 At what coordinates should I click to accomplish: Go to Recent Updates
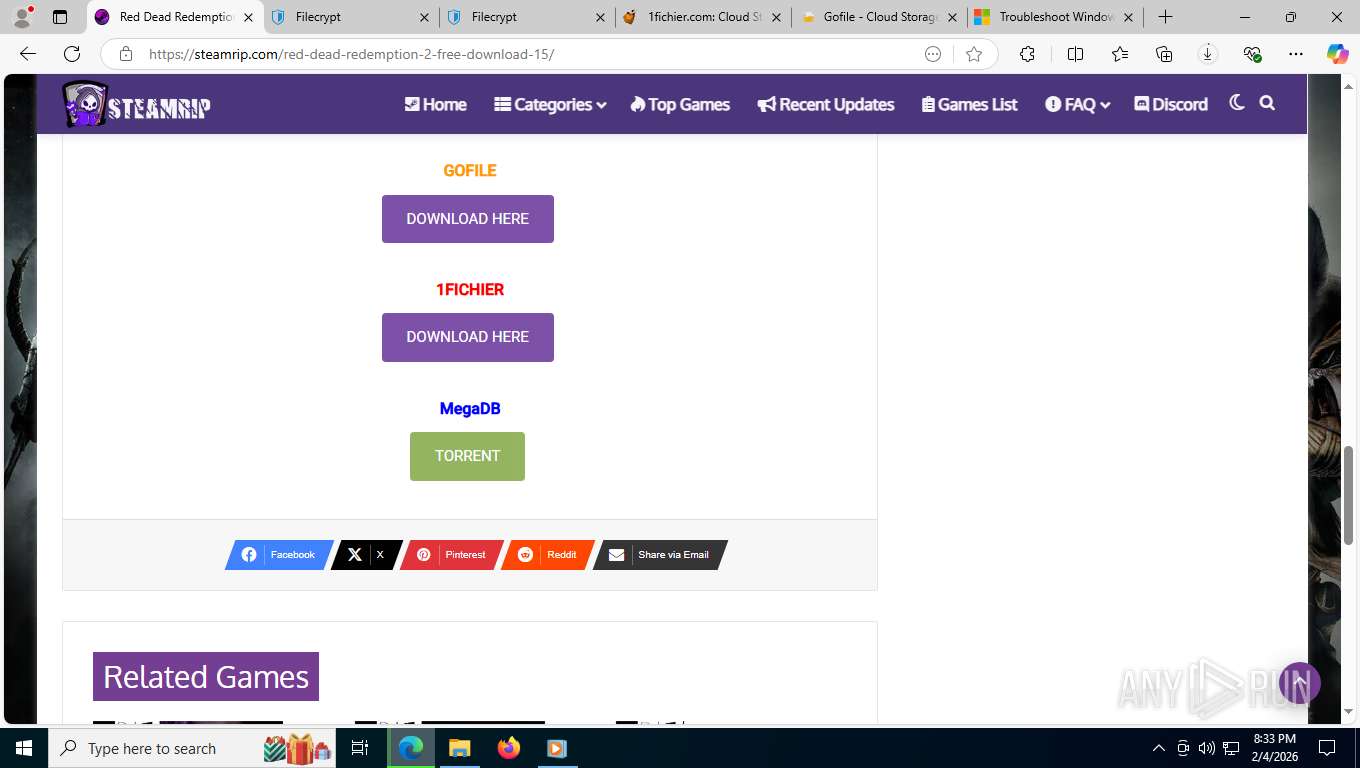826,104
